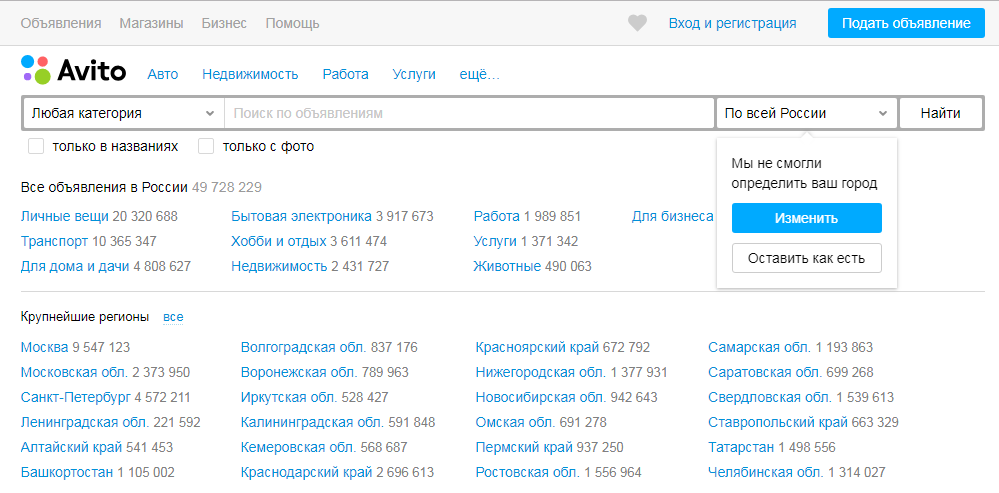
Task: Expand the 'Любая категория' dropdown
Action: [124, 113]
